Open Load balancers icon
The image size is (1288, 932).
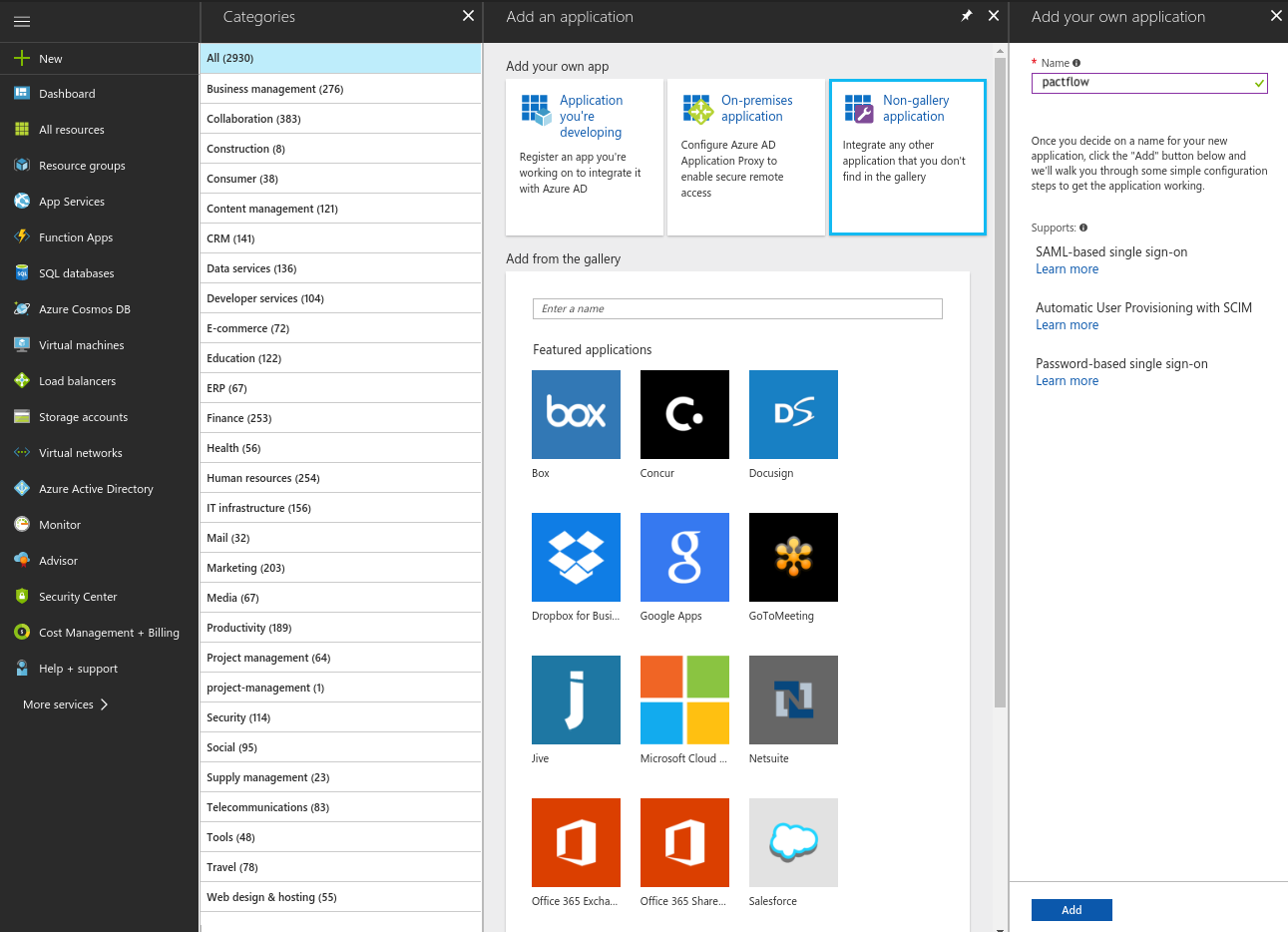(x=22, y=380)
